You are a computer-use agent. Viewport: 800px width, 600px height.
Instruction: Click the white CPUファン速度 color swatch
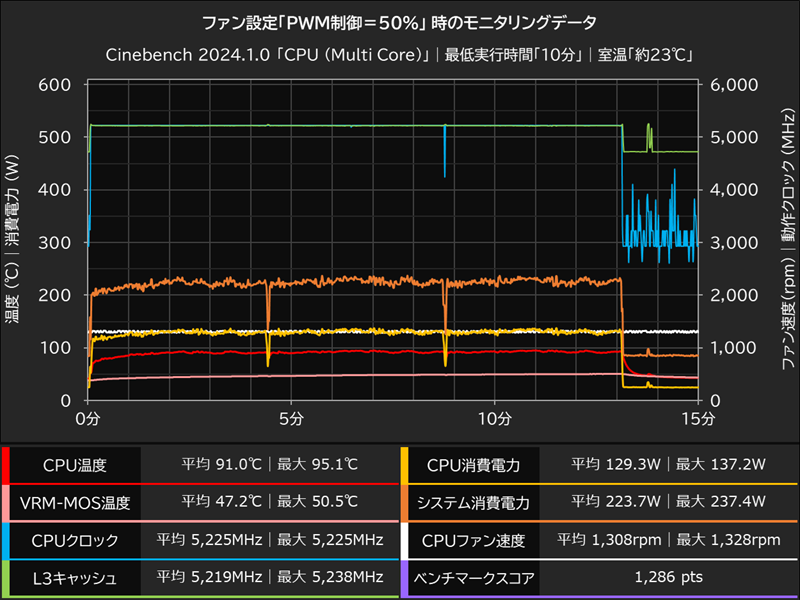(x=406, y=538)
